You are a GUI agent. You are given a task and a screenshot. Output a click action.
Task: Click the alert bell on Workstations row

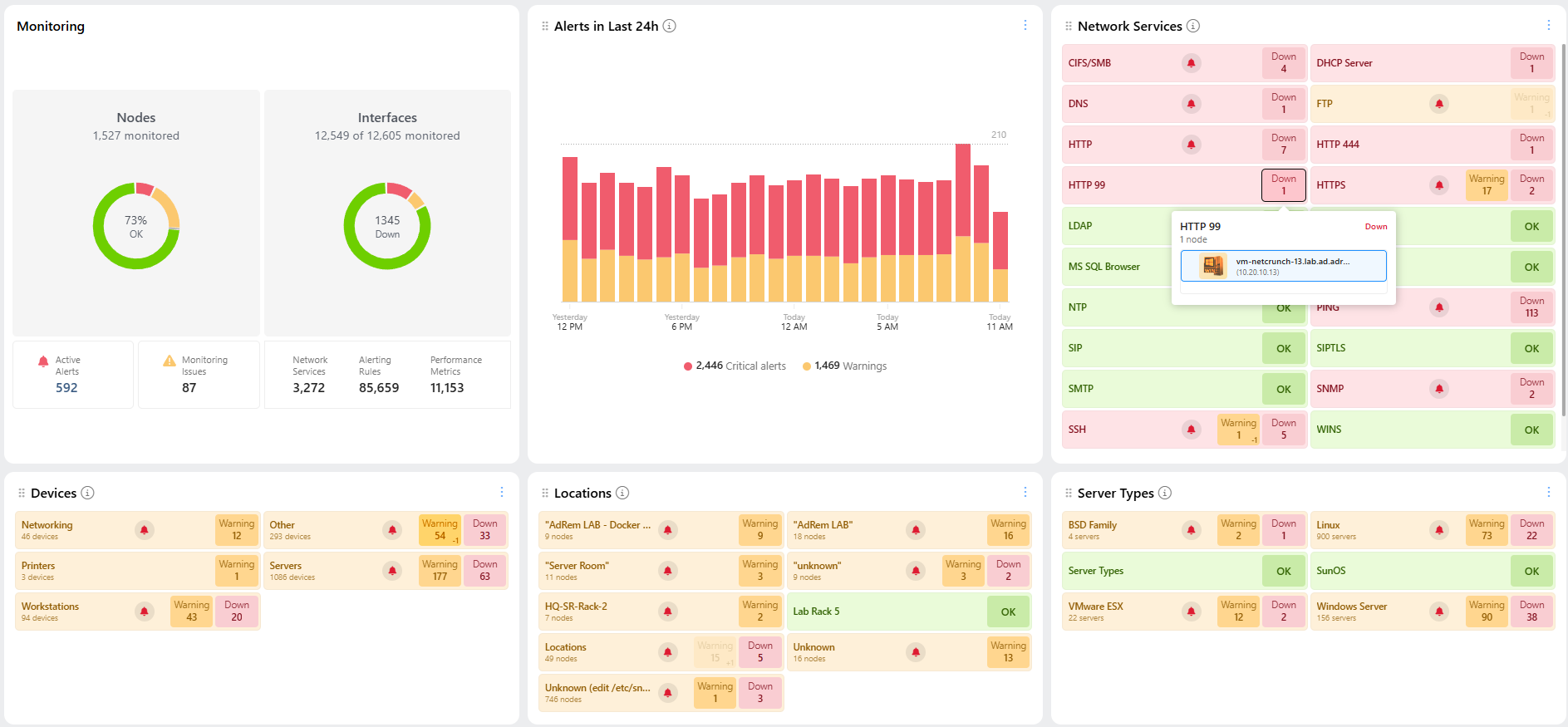click(145, 612)
